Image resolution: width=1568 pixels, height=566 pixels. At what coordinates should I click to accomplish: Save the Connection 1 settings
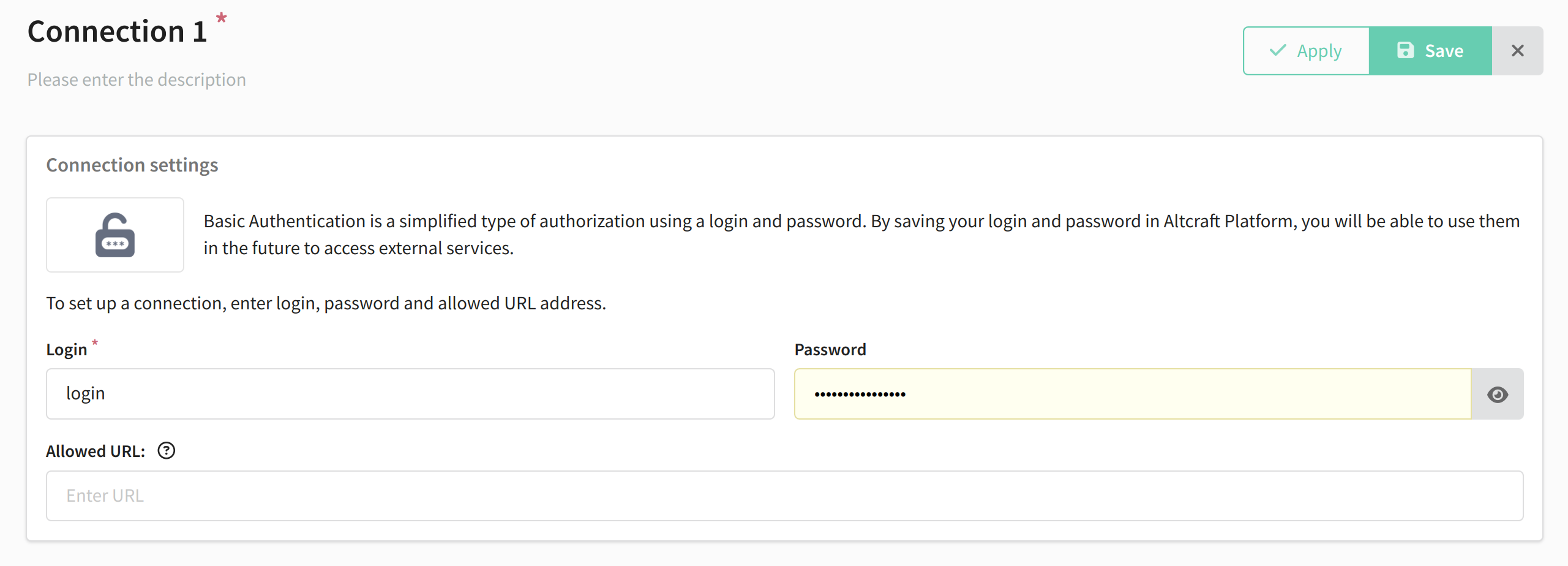coord(1430,51)
